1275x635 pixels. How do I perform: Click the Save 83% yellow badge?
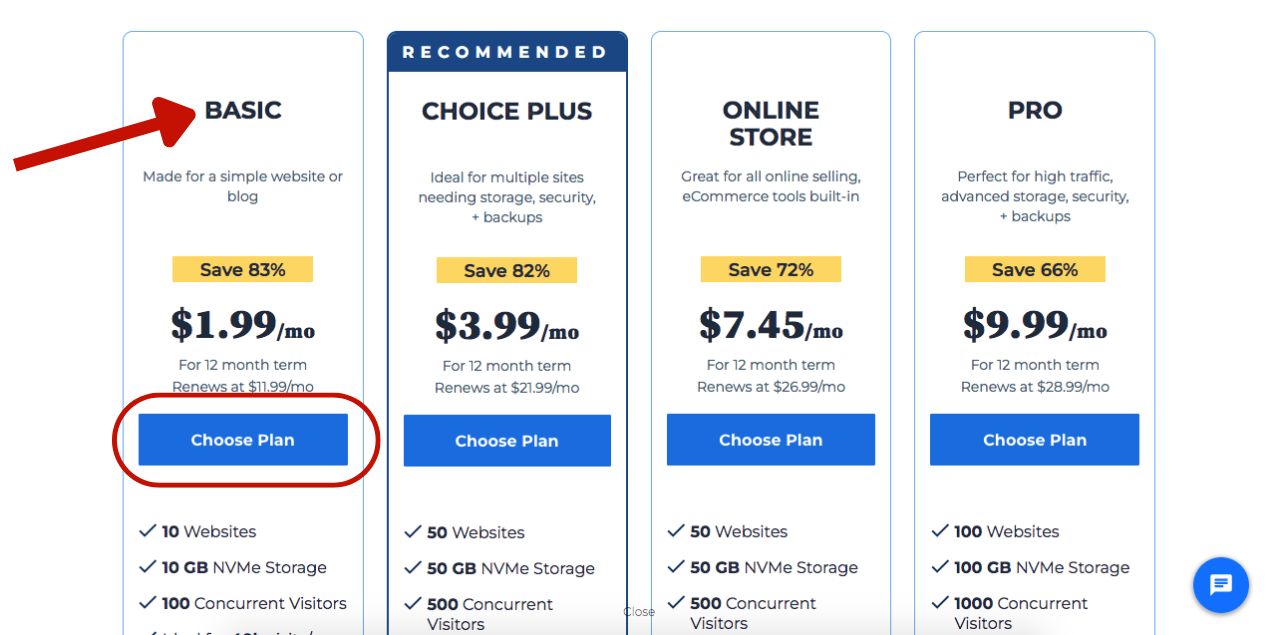point(243,269)
